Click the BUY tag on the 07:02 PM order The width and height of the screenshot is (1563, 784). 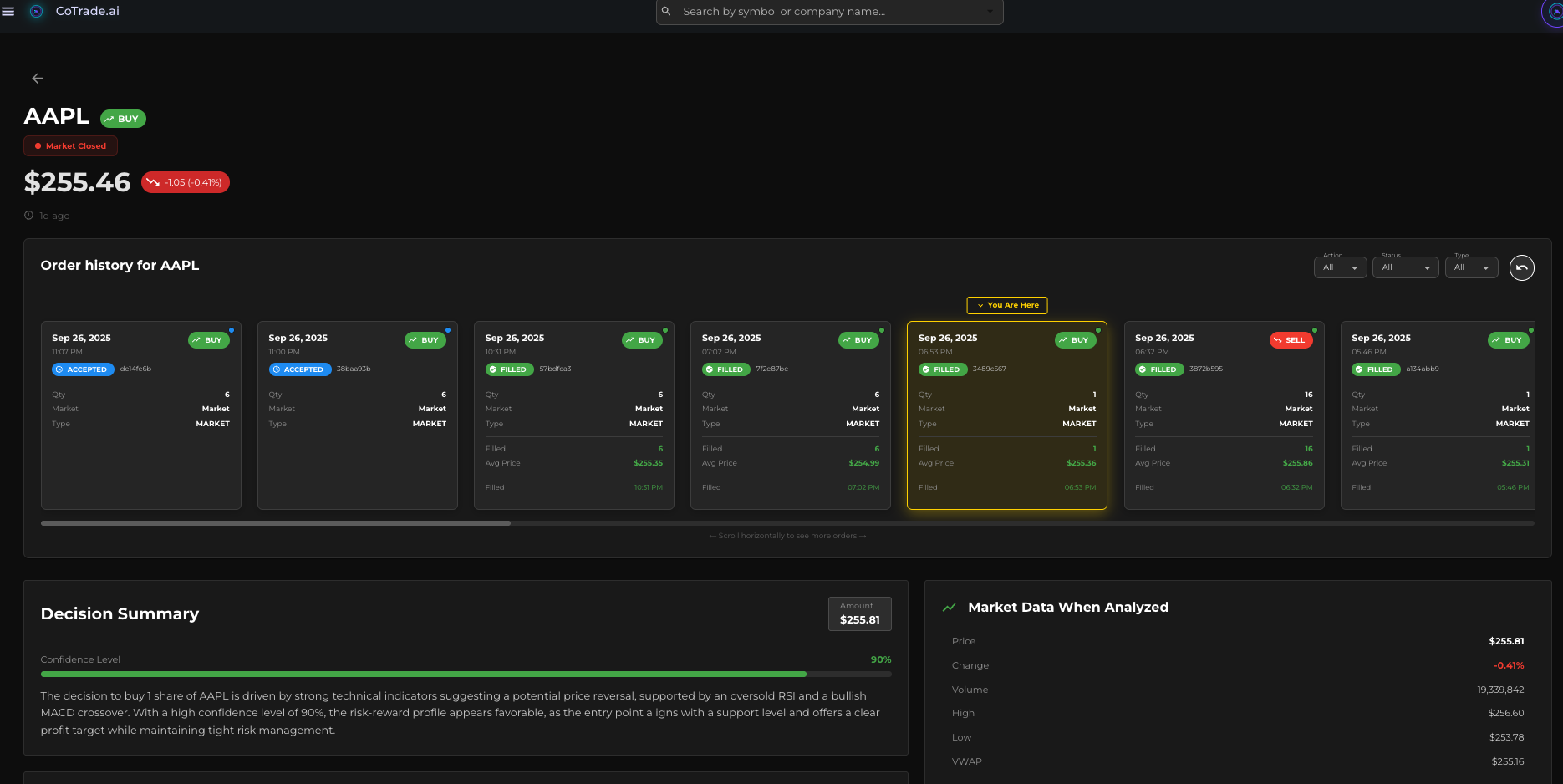click(858, 340)
